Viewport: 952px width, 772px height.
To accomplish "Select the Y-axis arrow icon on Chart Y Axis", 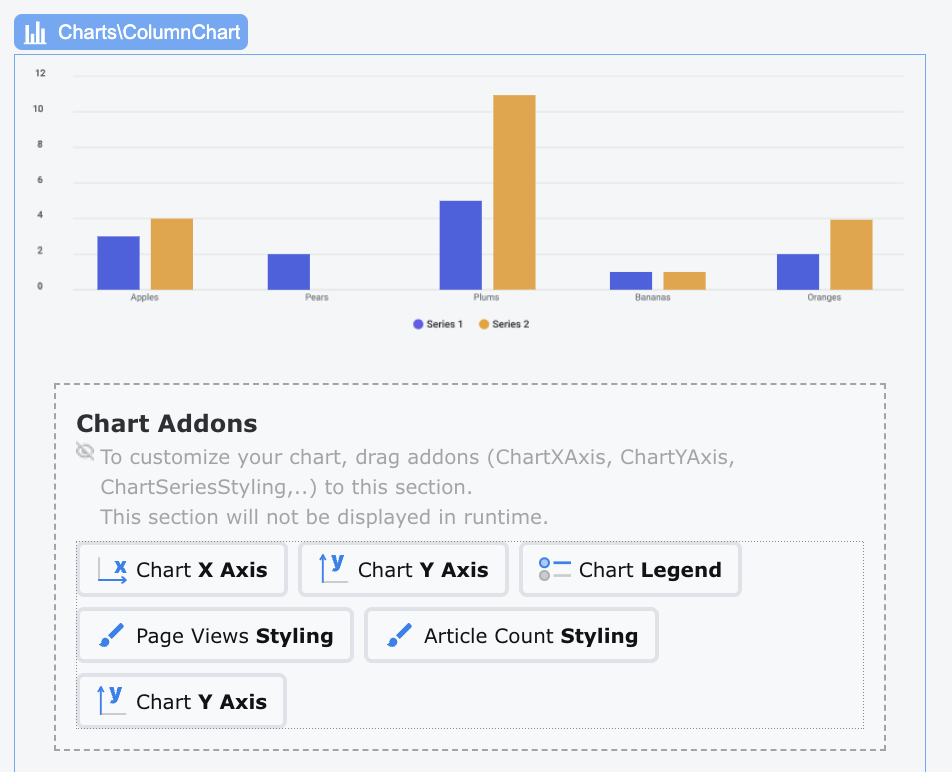I will point(331,568).
